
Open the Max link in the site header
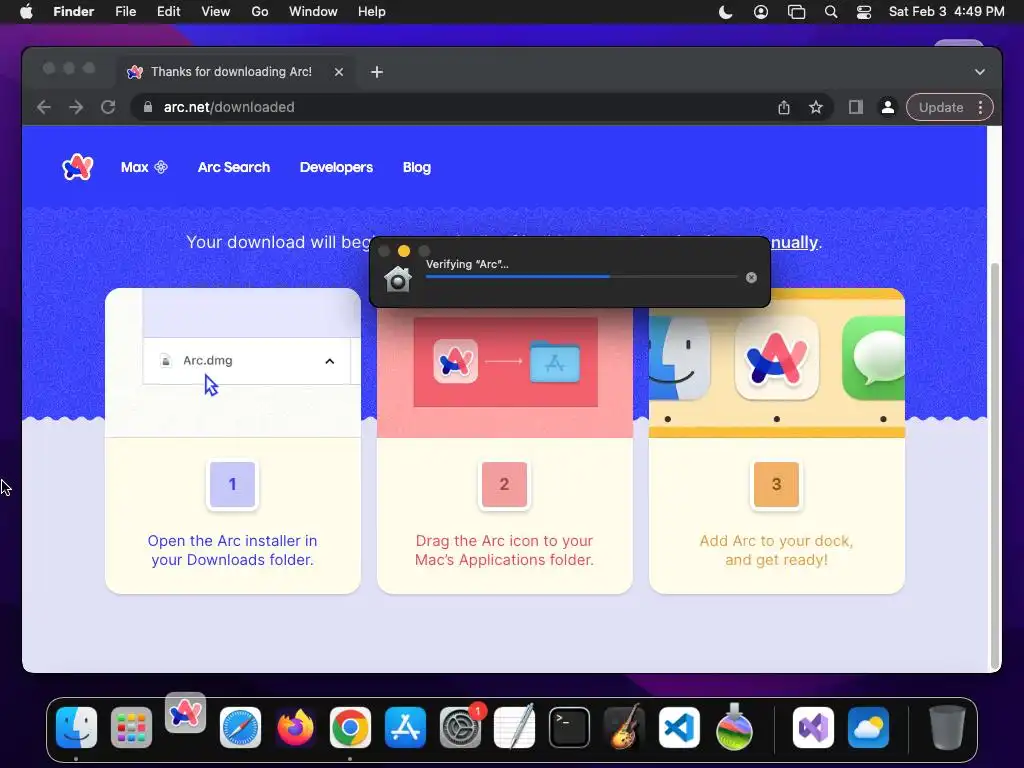pyautogui.click(x=144, y=167)
